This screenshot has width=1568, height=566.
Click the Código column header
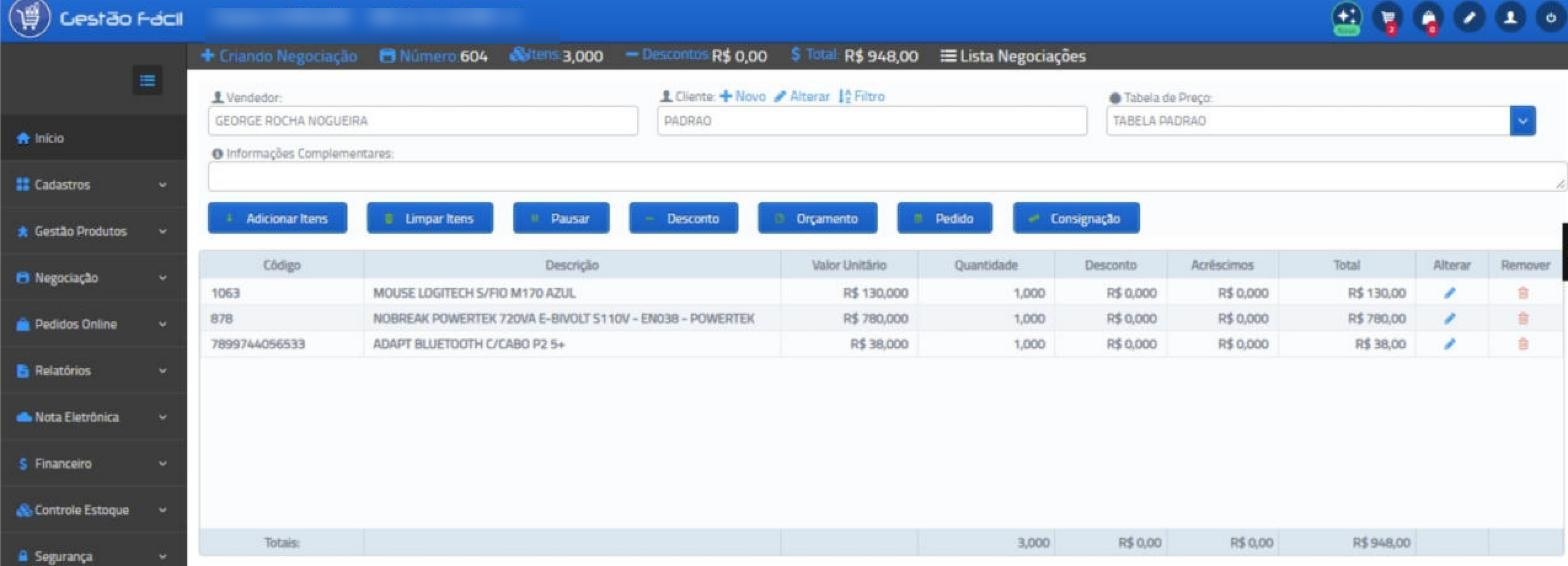tap(282, 265)
